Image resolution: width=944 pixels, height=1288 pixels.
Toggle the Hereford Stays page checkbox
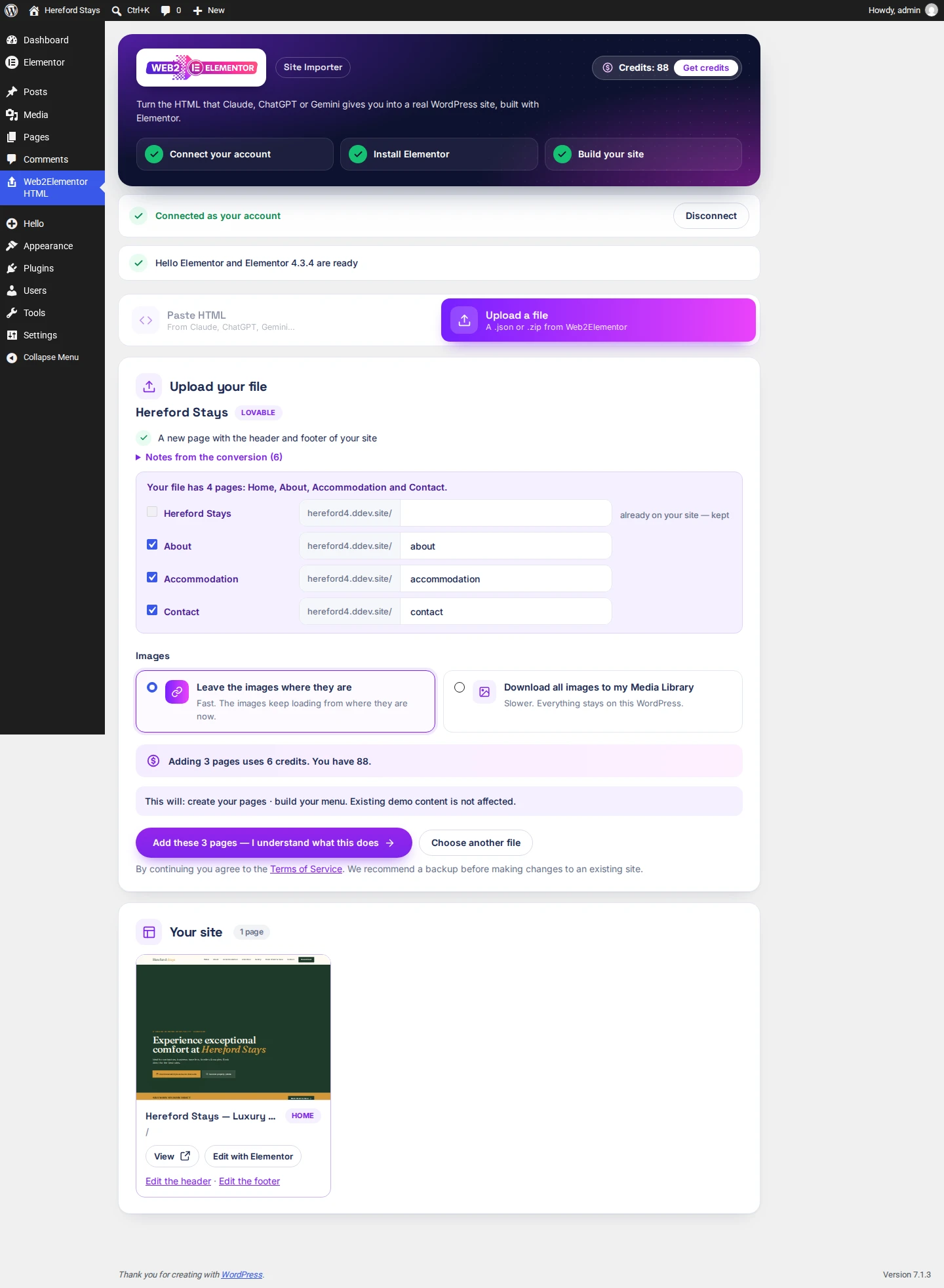point(152,512)
